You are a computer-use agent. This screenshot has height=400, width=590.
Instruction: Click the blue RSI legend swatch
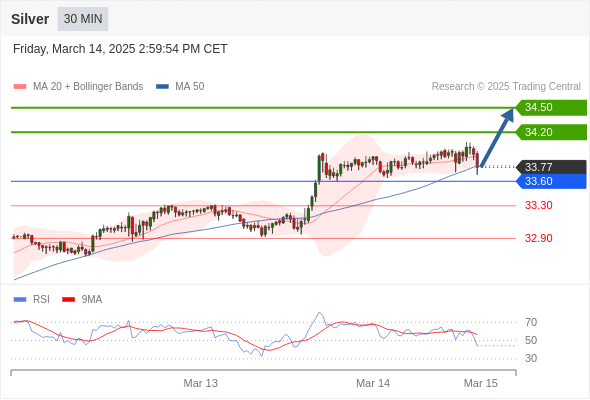(x=20, y=300)
